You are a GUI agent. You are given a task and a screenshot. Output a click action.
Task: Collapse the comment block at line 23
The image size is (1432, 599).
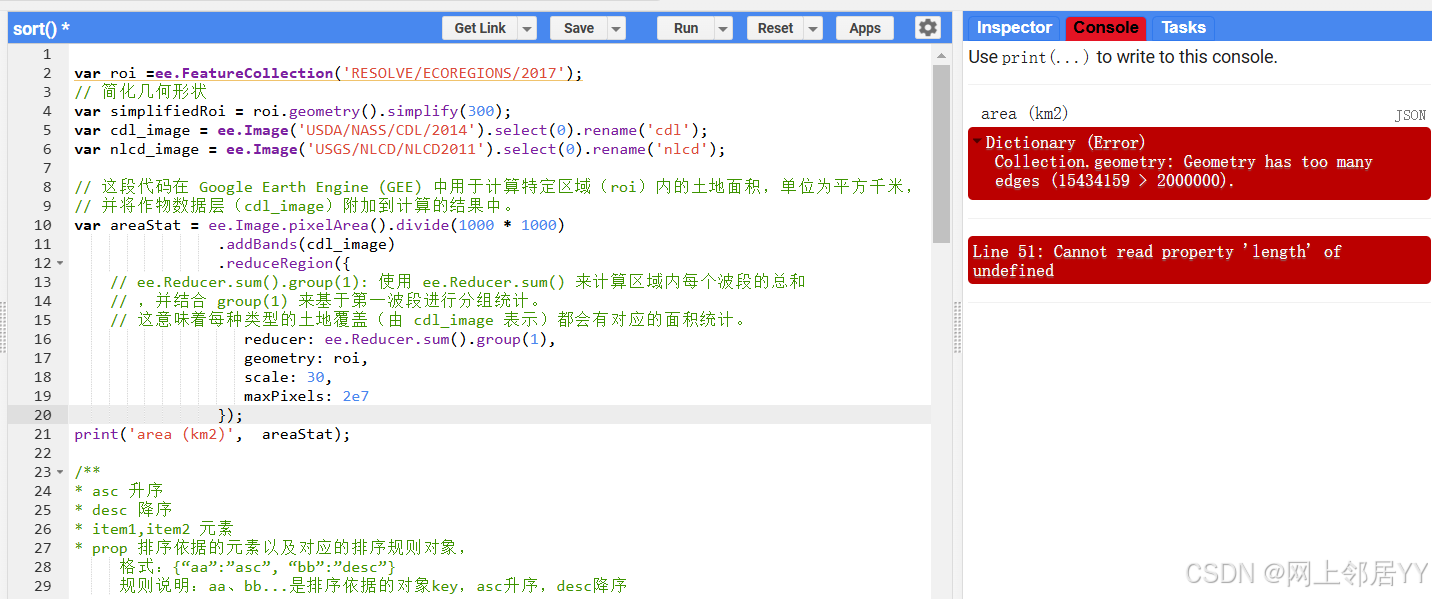click(x=58, y=471)
